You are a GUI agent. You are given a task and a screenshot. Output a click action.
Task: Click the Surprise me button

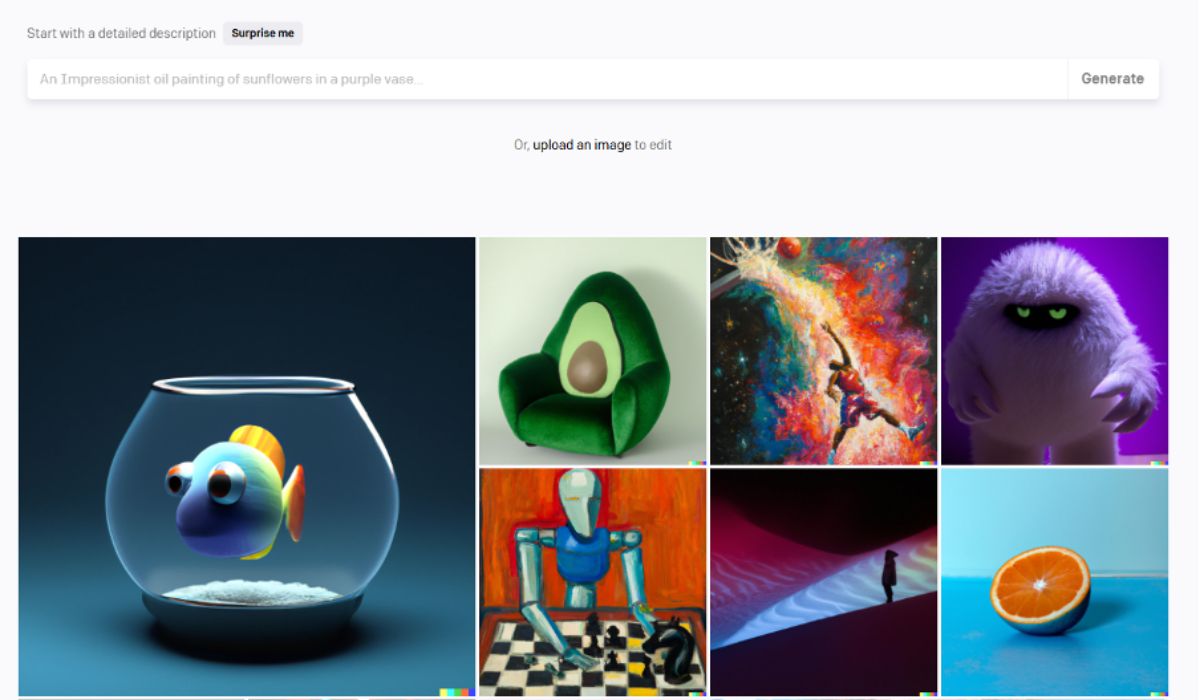coord(263,33)
